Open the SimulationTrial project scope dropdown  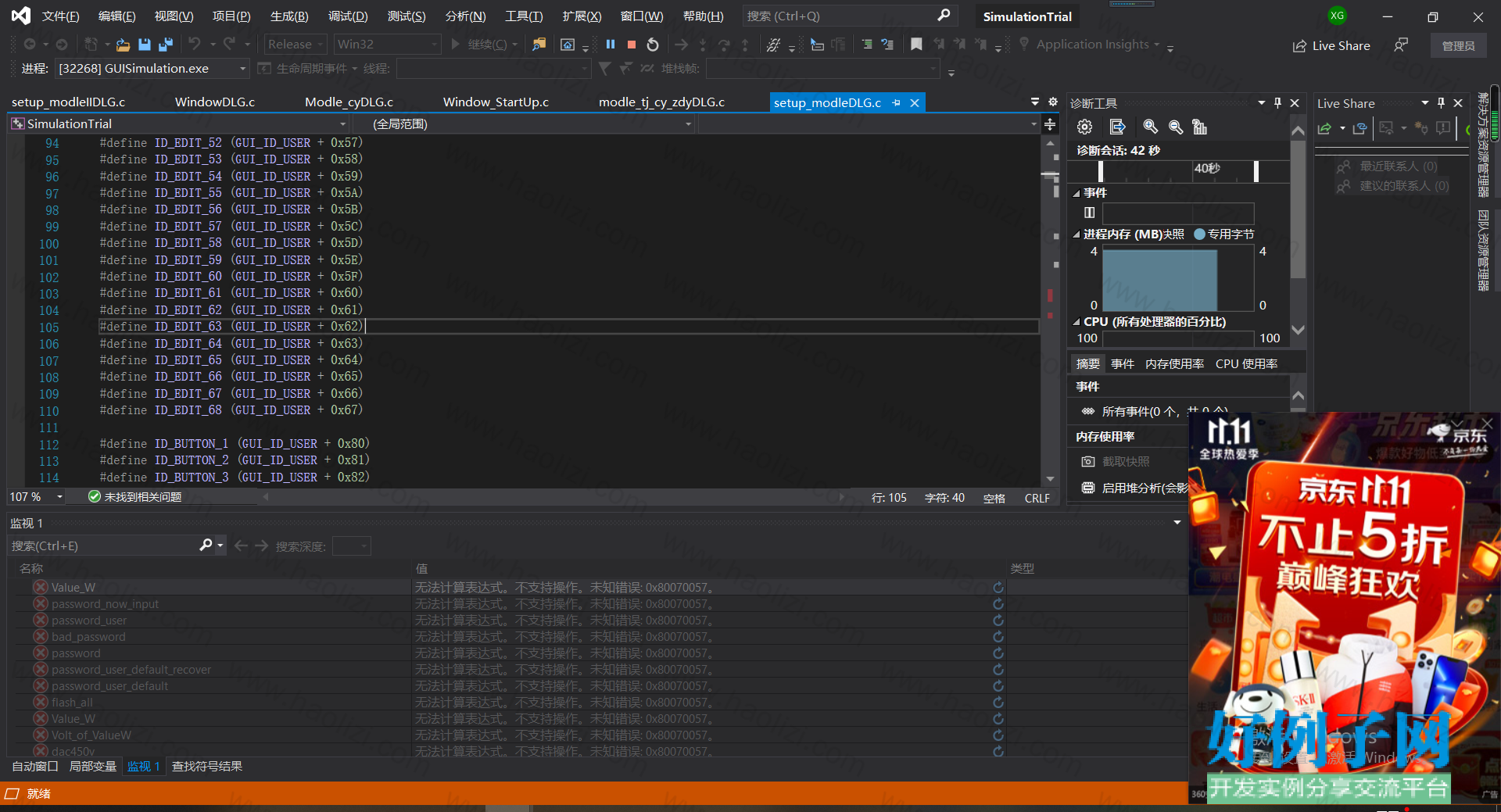178,123
